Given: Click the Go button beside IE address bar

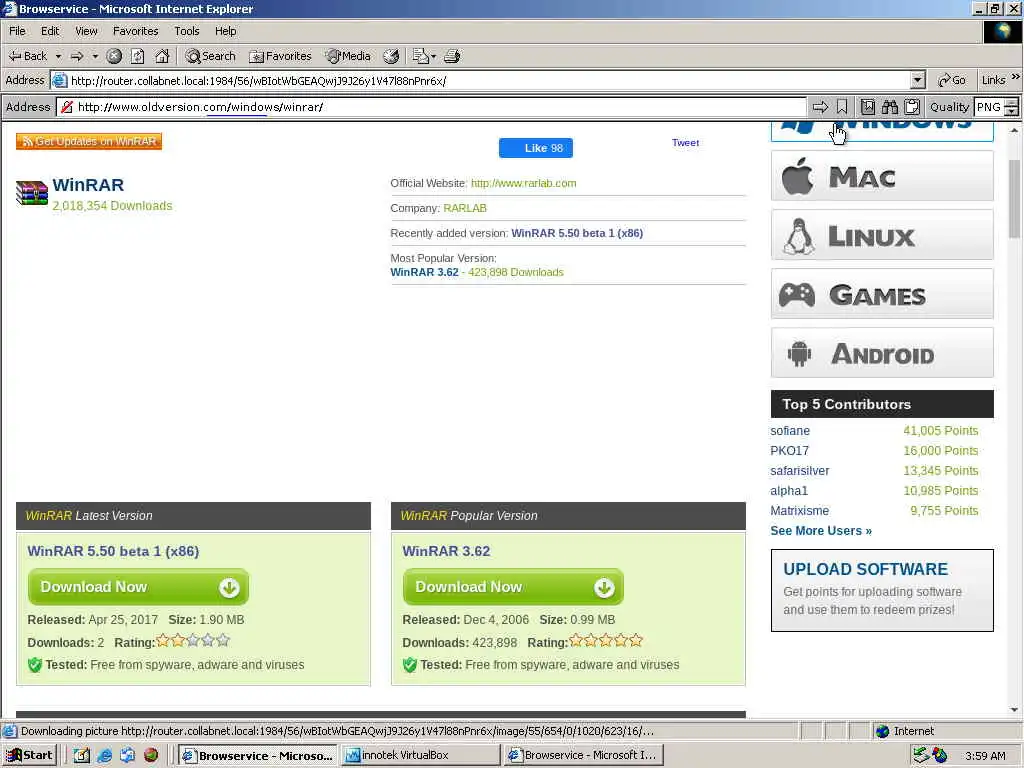Looking at the screenshot, I should coord(952,80).
